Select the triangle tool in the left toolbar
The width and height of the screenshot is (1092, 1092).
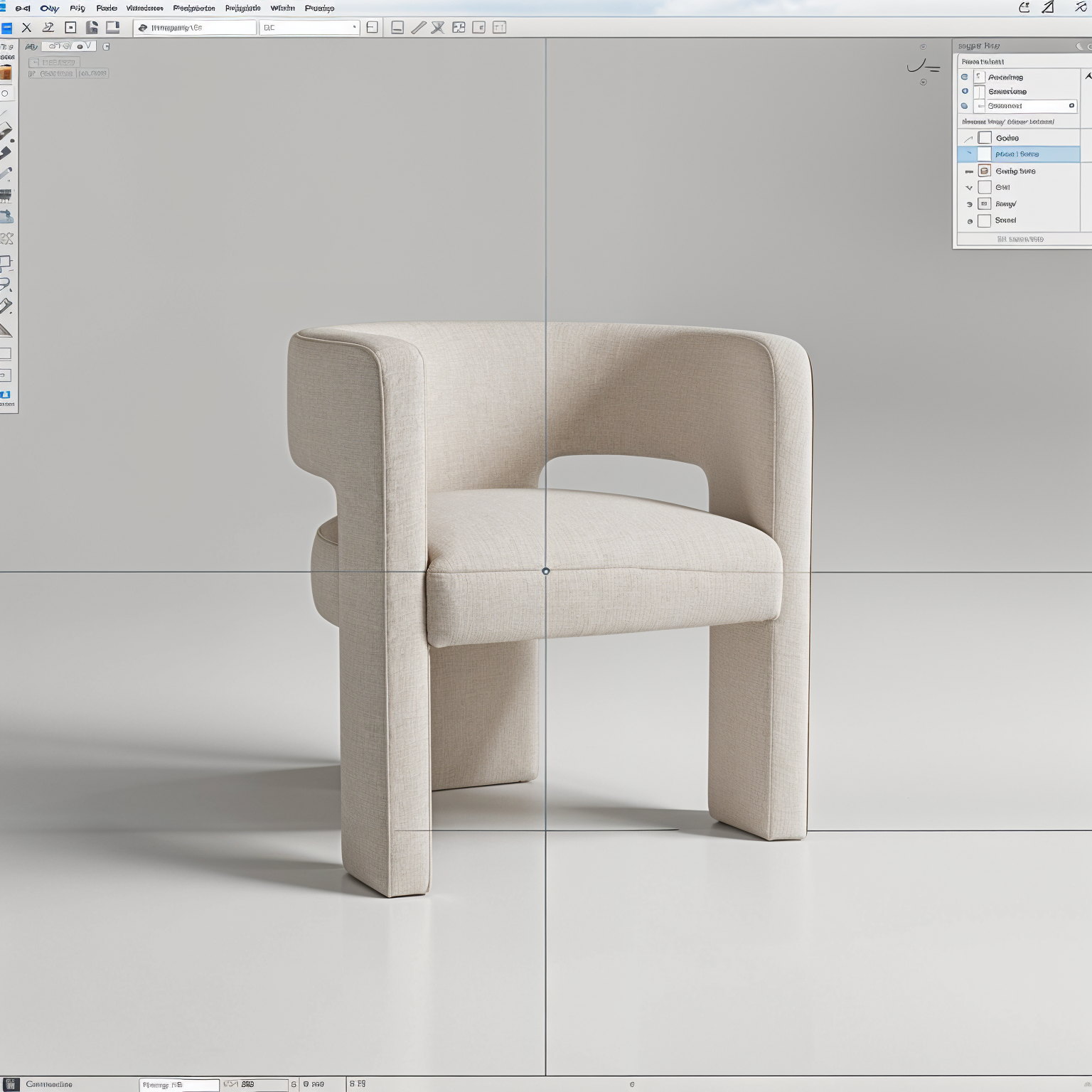[x=6, y=331]
